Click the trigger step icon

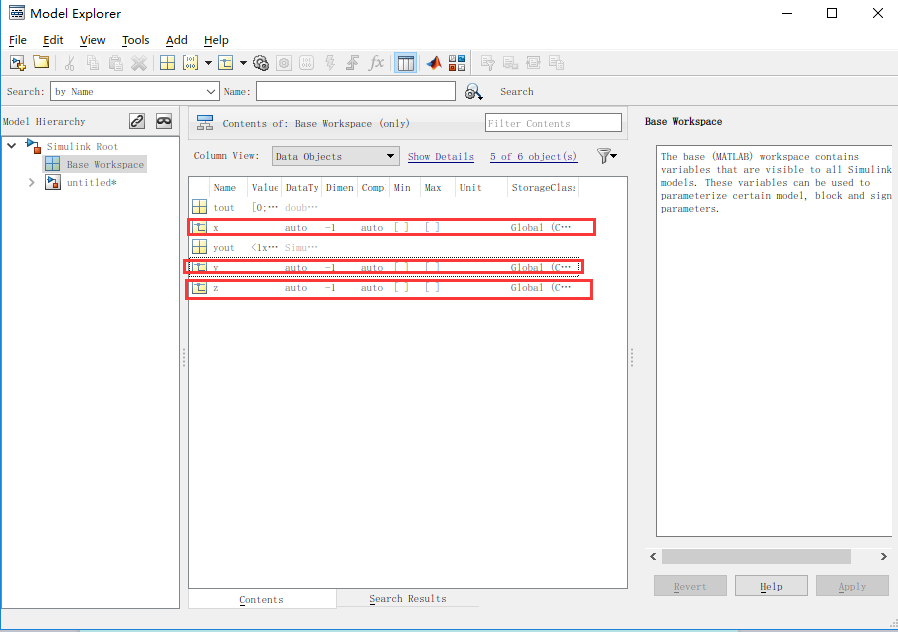(x=353, y=63)
